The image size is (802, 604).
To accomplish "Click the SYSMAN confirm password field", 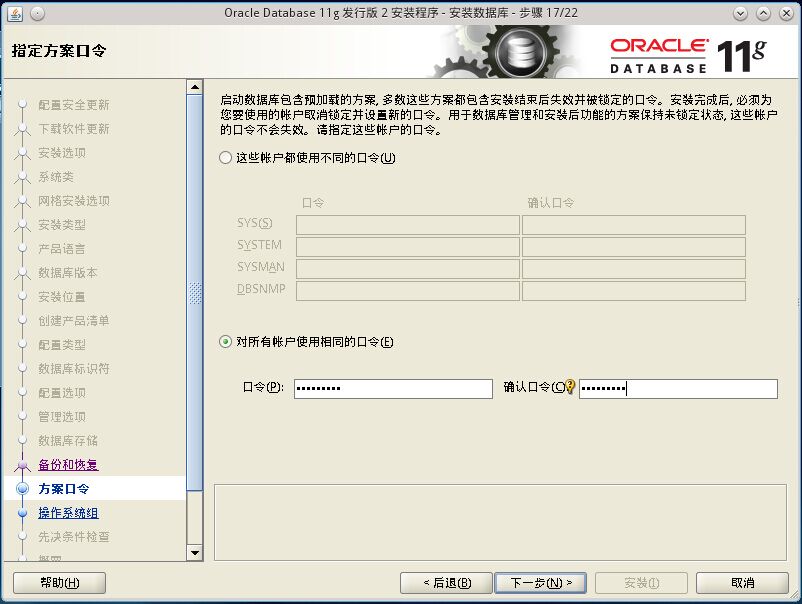I will pyautogui.click(x=634, y=269).
